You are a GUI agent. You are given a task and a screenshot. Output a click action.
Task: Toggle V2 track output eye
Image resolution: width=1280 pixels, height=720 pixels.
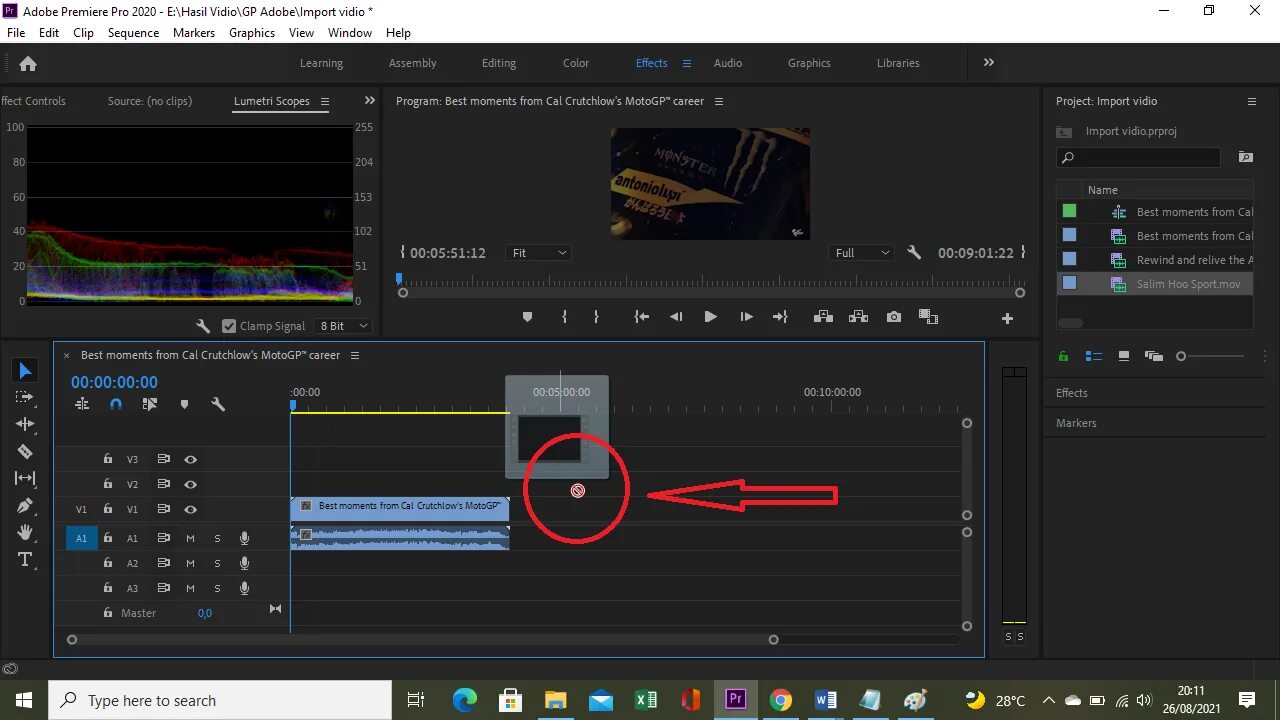[190, 484]
